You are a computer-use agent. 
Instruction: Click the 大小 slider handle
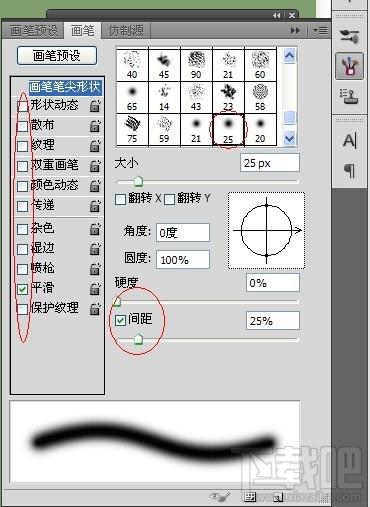138,181
